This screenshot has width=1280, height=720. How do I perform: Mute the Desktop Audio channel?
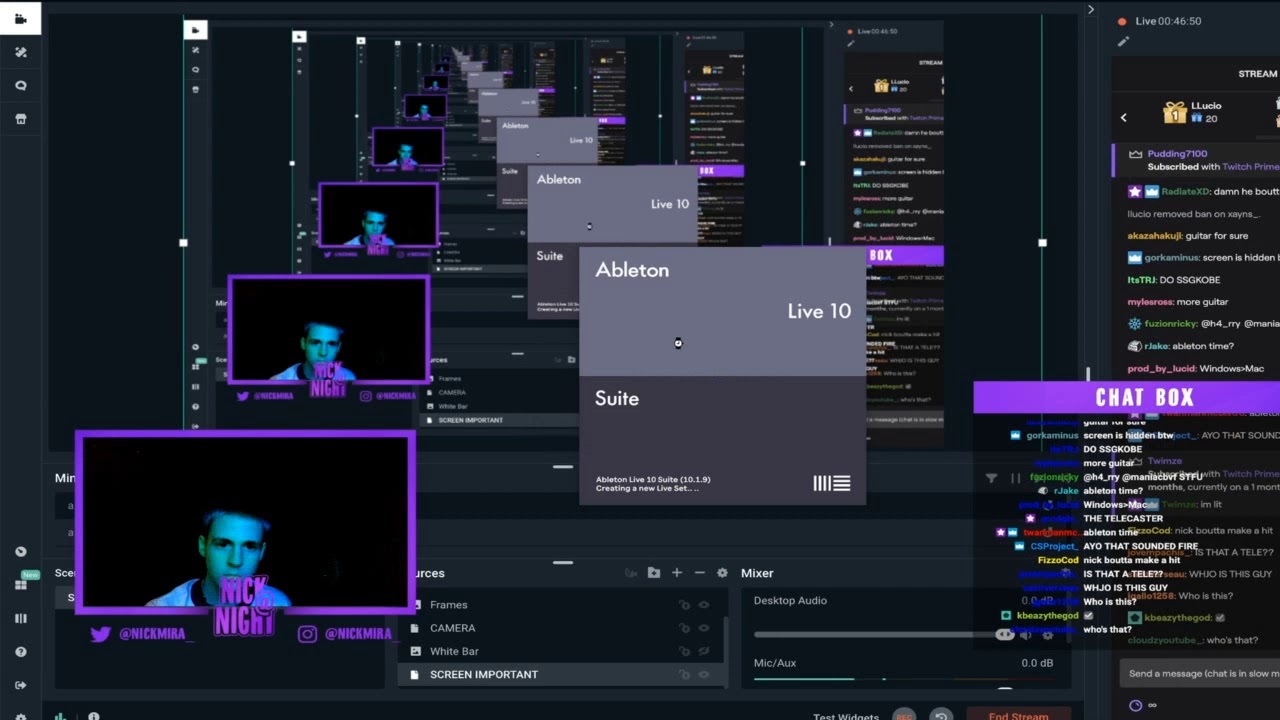(1026, 634)
